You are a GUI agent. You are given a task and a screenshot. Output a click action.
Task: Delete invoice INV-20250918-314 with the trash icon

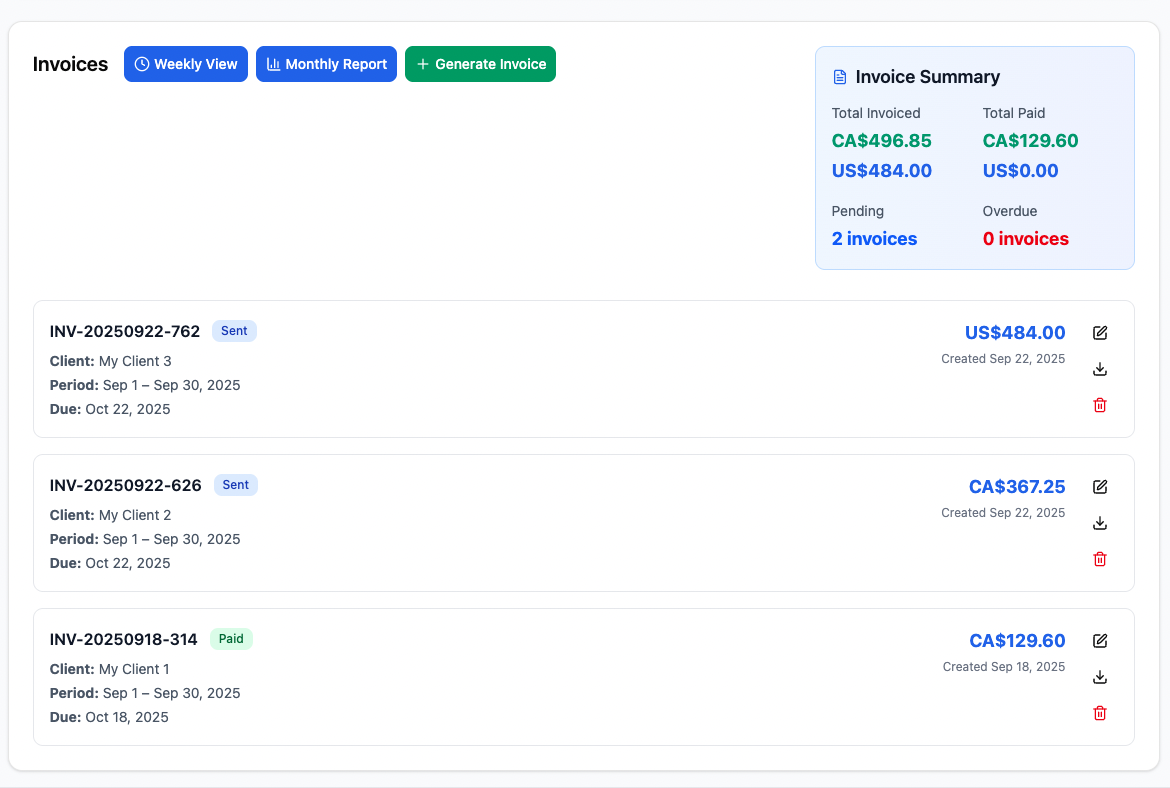click(1100, 713)
